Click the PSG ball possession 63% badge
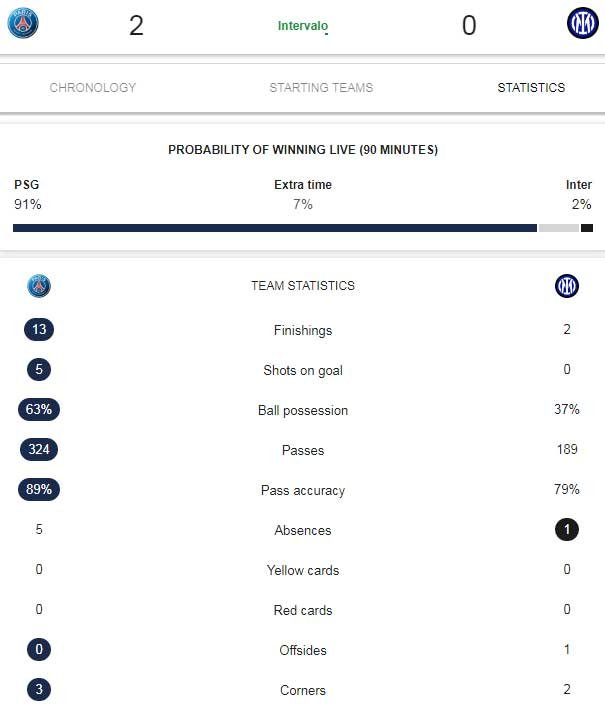Viewport: 605px width, 720px height. [x=39, y=409]
